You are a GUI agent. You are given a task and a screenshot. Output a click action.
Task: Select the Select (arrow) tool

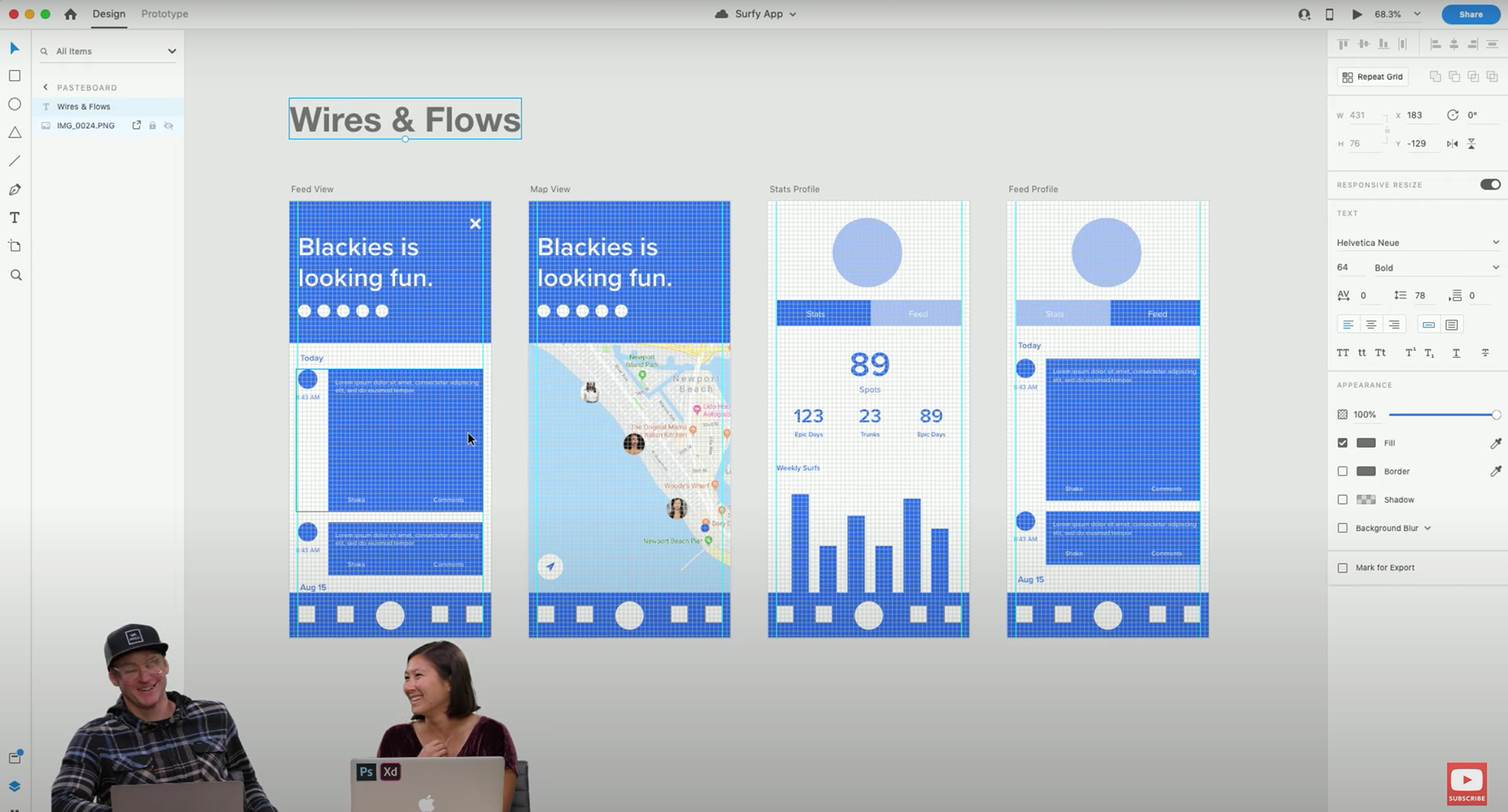(14, 49)
